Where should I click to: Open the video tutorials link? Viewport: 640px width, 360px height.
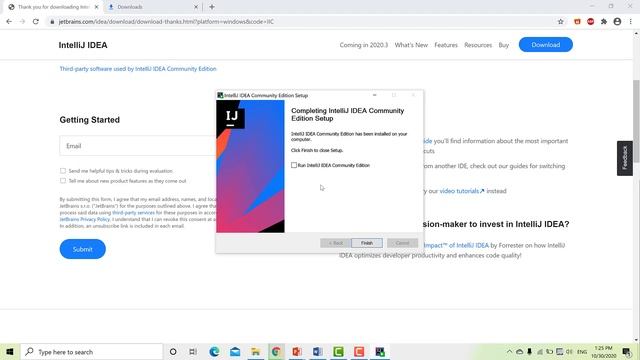pos(462,191)
